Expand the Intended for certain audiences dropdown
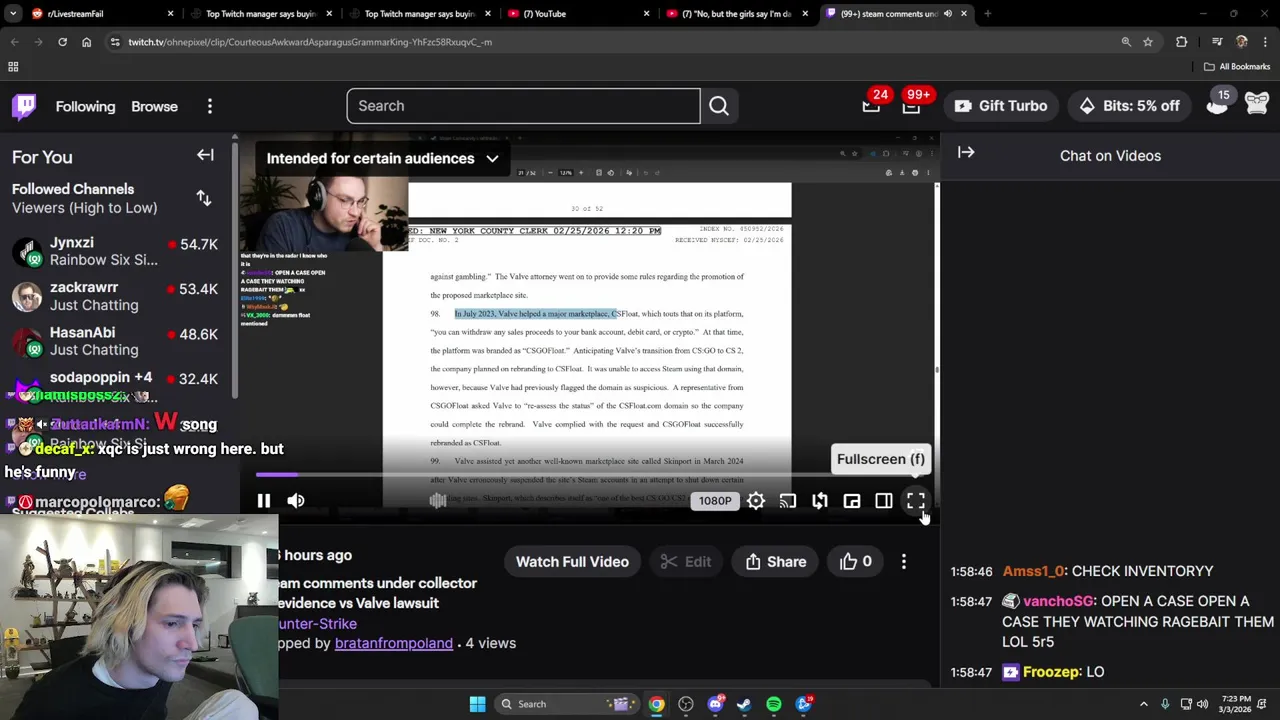This screenshot has width=1280, height=720. point(382,158)
